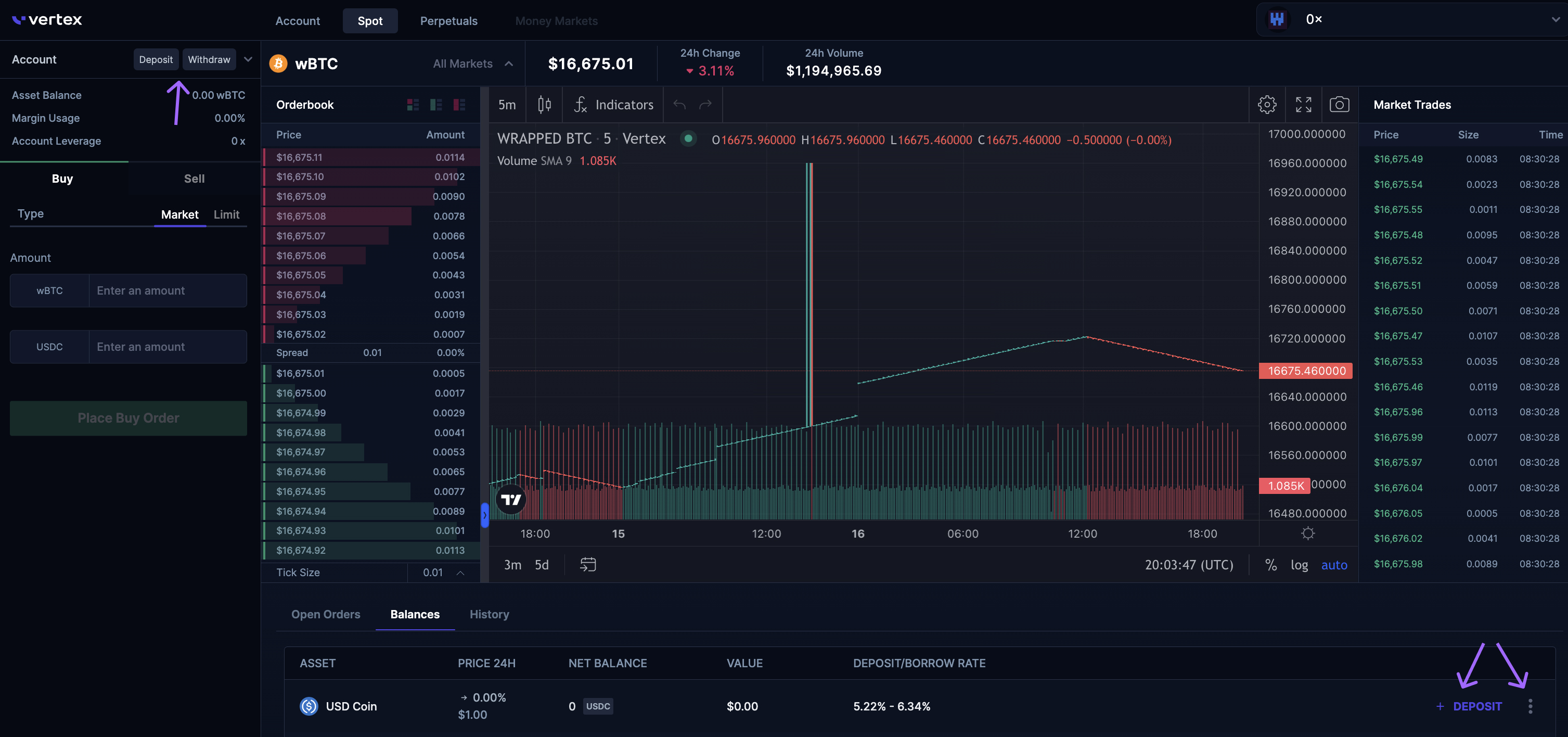
Task: Click the Vertex logo
Action: [47, 19]
